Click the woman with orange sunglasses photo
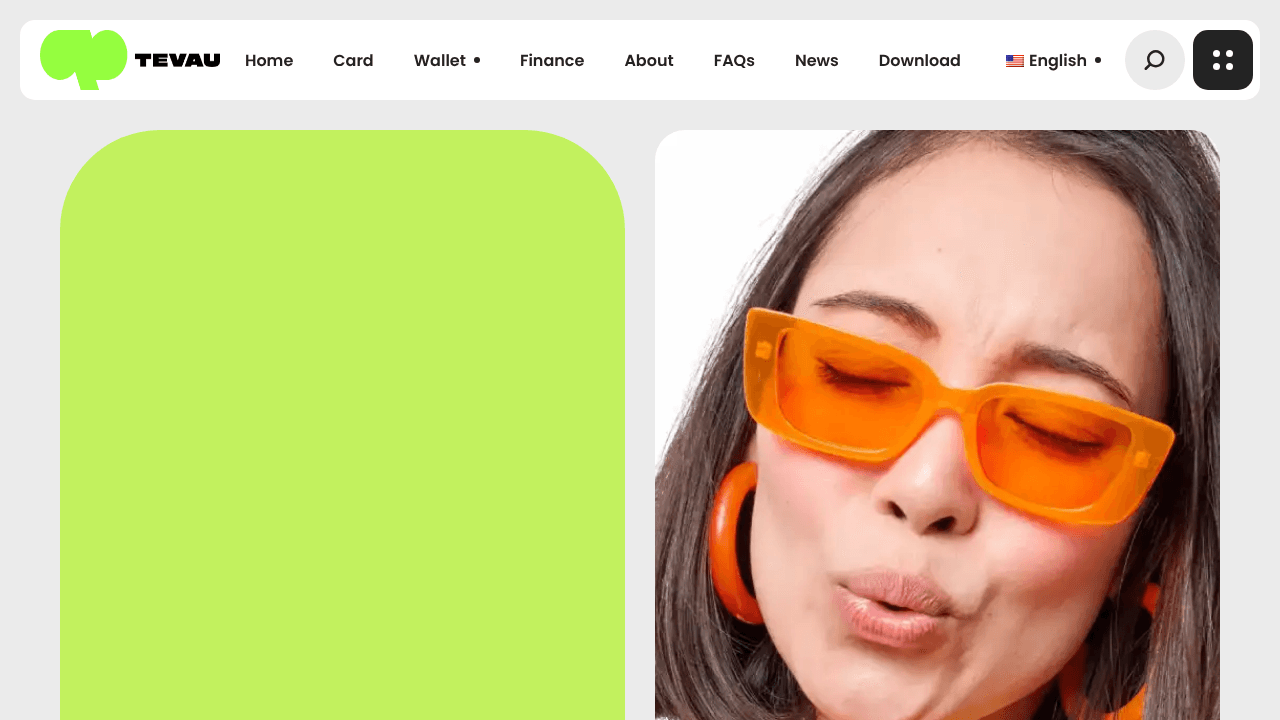The height and width of the screenshot is (720, 1280). point(937,425)
